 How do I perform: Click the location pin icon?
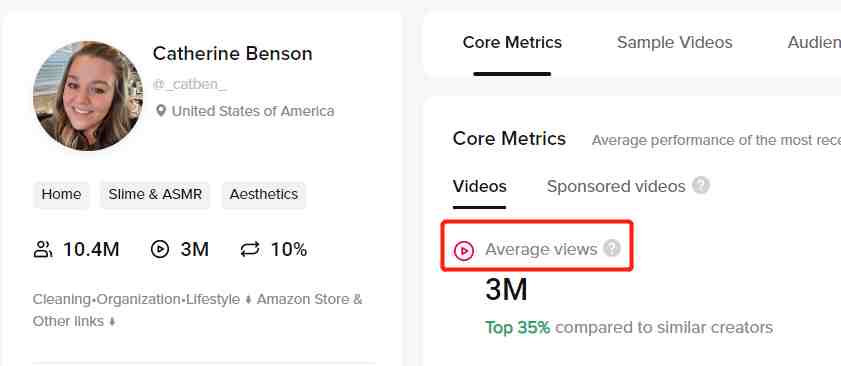tap(160, 111)
